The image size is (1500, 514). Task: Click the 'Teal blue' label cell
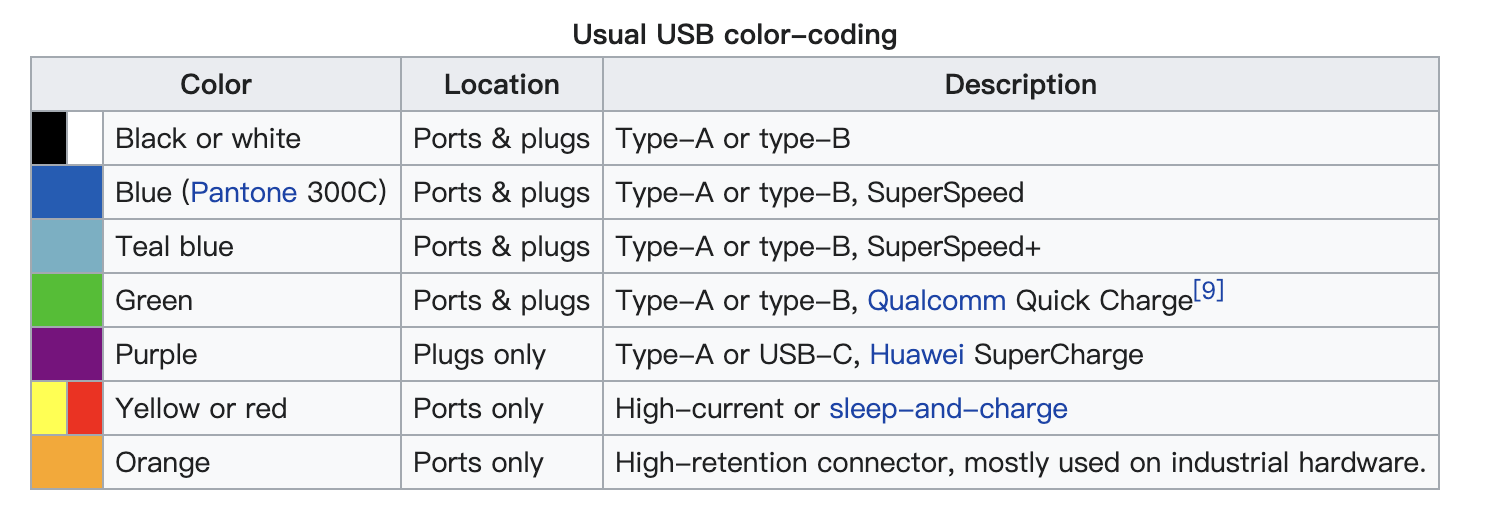coord(174,246)
